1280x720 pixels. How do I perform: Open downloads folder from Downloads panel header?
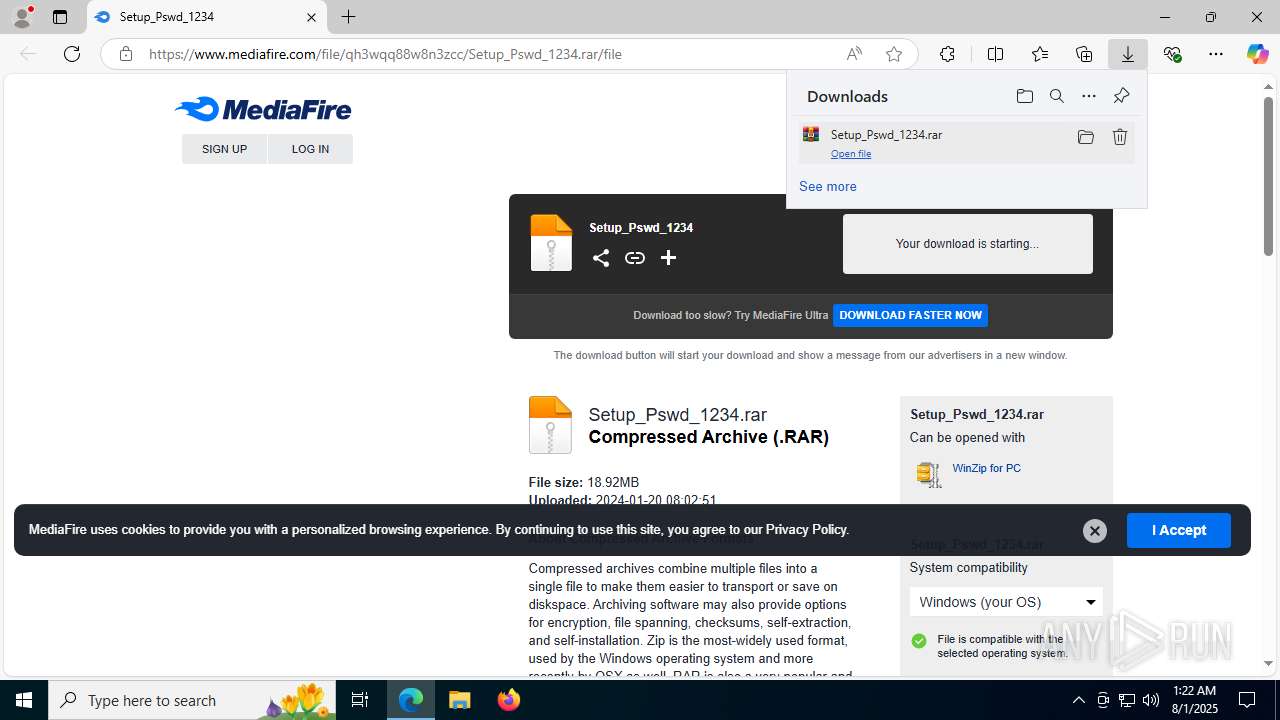click(1025, 96)
